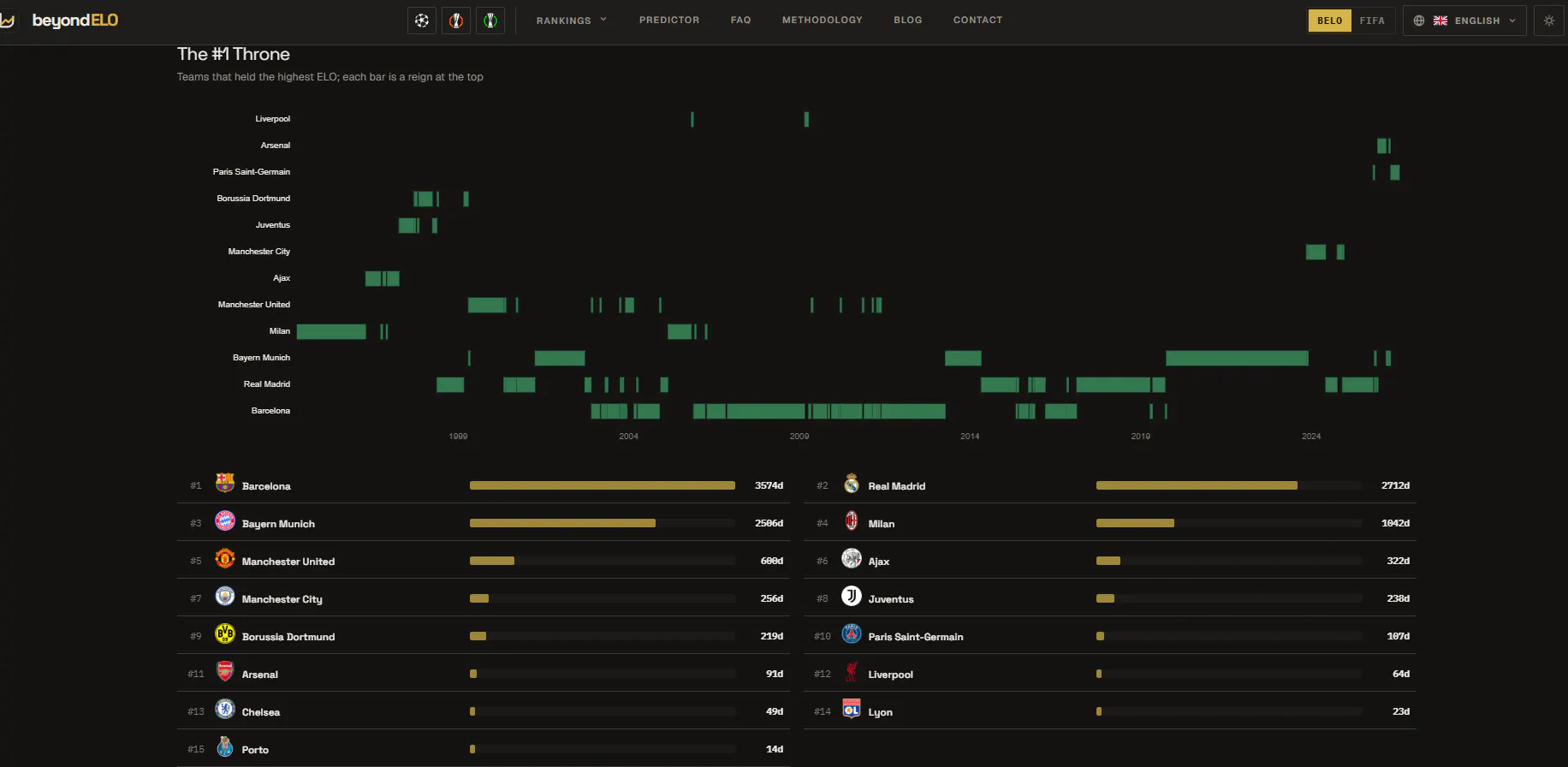Click the Paris Saint-Germain club crest
1568x767 pixels.
(x=852, y=634)
